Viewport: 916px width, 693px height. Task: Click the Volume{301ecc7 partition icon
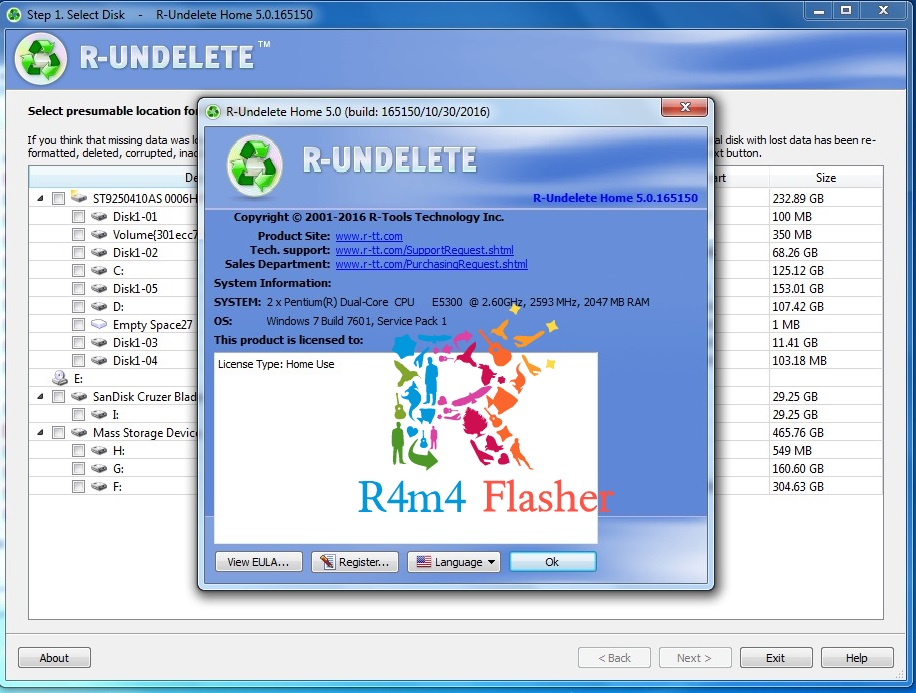(99, 234)
